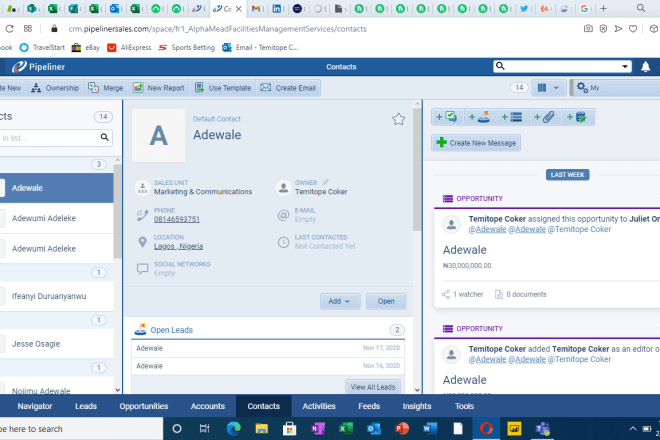660x440 pixels.
Task: Click the Use Template toolbar button
Action: point(223,88)
